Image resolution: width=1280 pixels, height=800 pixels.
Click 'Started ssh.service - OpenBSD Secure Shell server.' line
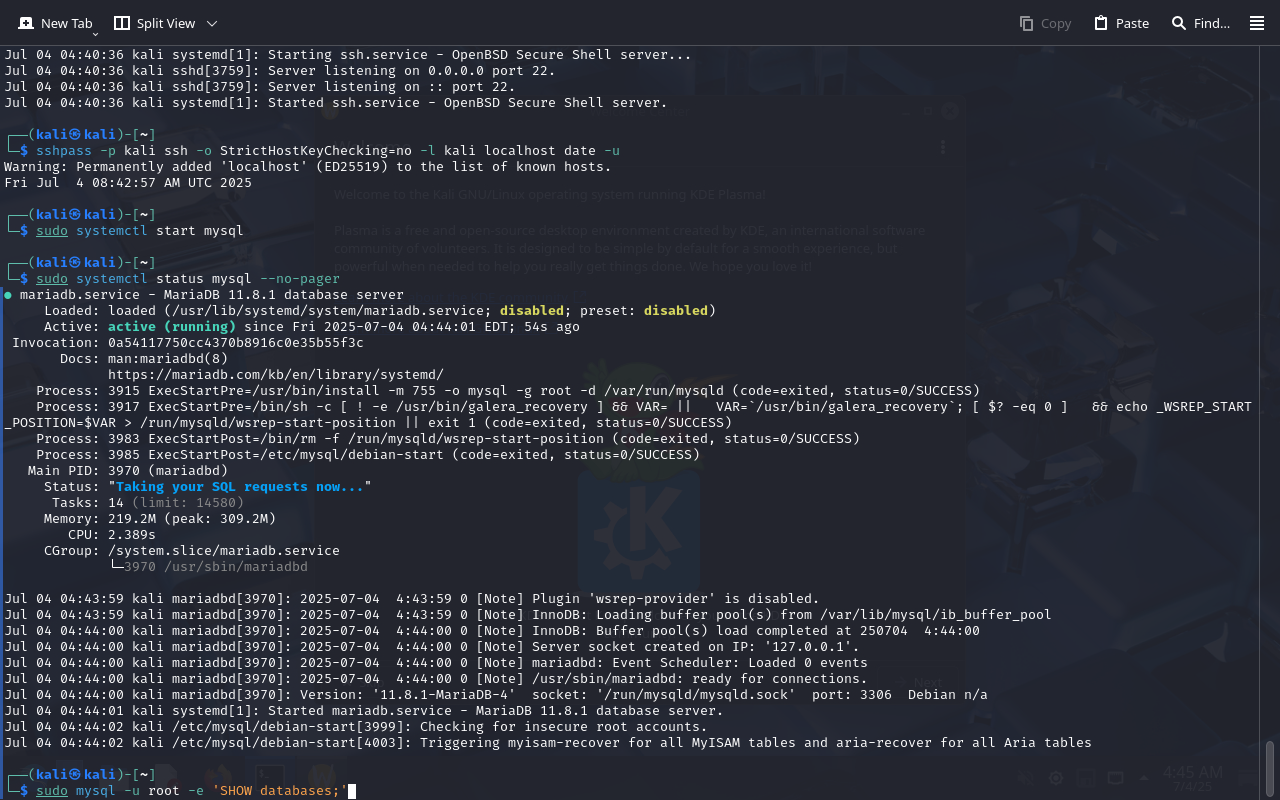point(336,103)
